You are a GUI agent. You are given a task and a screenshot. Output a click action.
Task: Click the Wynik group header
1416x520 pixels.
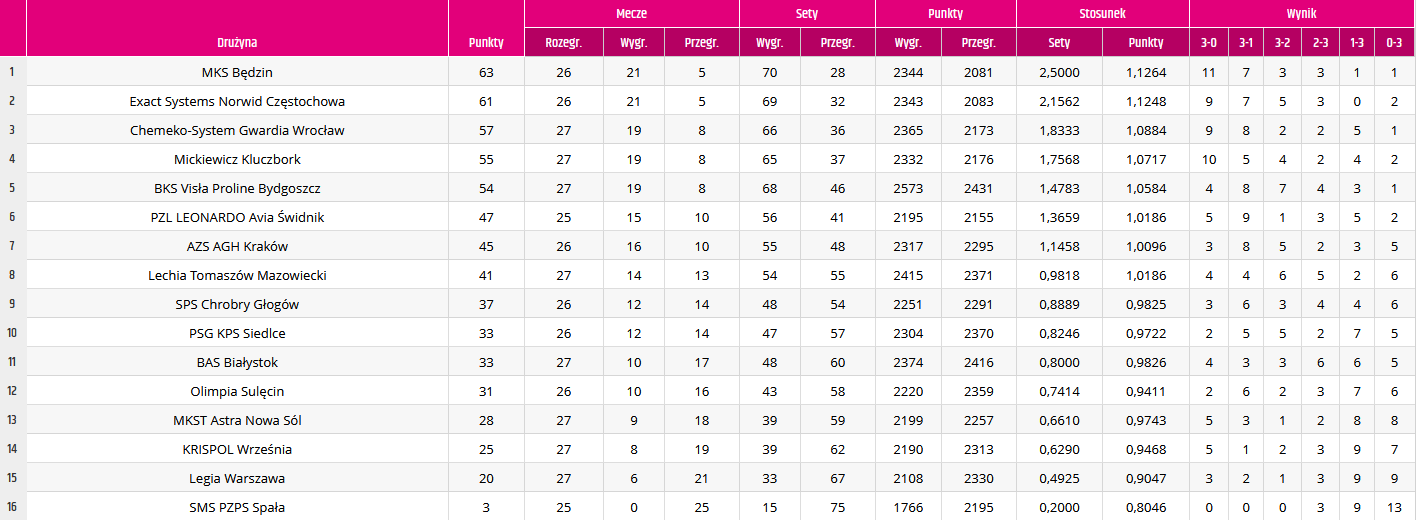tap(1302, 14)
